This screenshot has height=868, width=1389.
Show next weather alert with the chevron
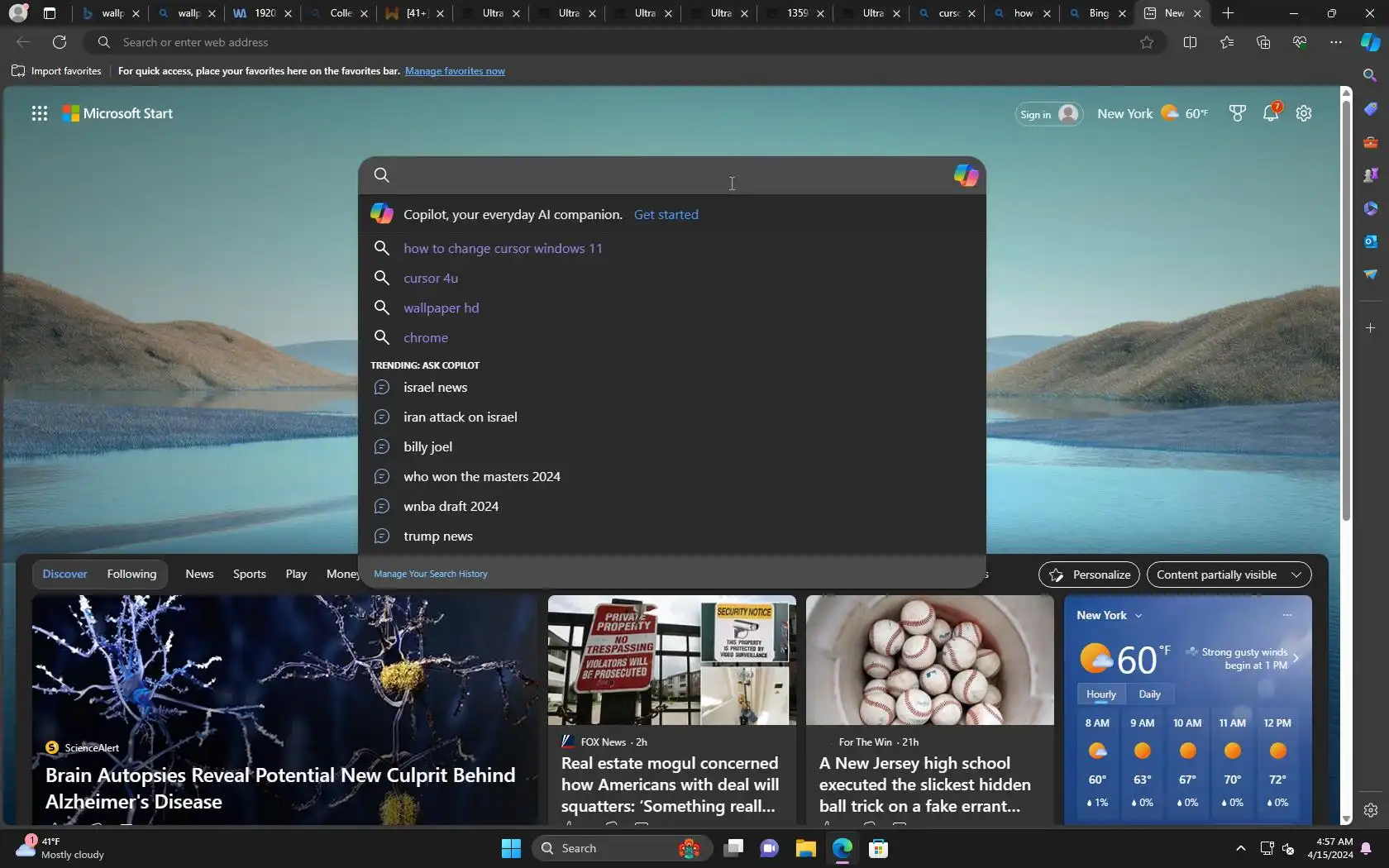[1296, 658]
